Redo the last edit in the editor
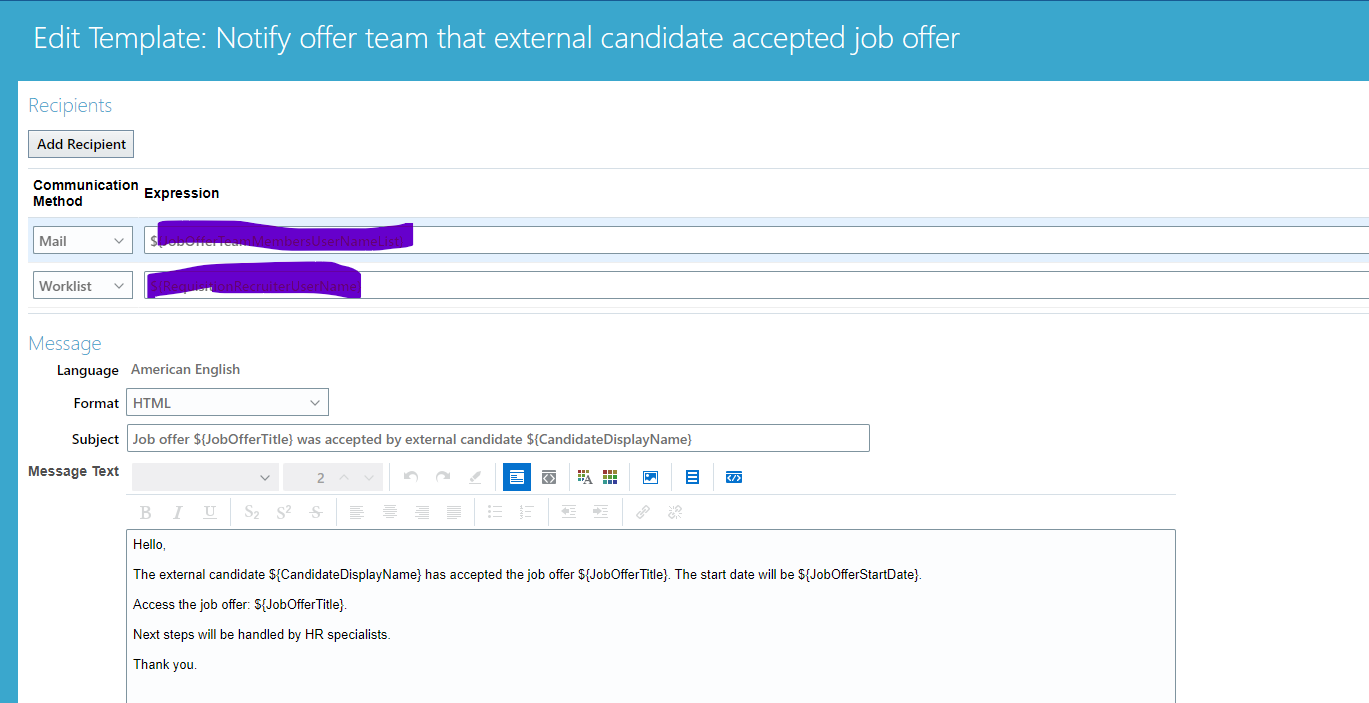This screenshot has height=703, width=1369. 442,477
